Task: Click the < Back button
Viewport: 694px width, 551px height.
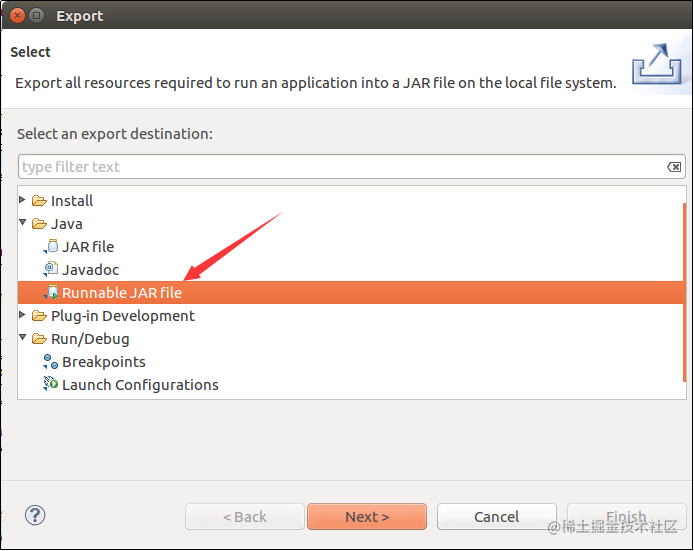Action: pos(245,516)
